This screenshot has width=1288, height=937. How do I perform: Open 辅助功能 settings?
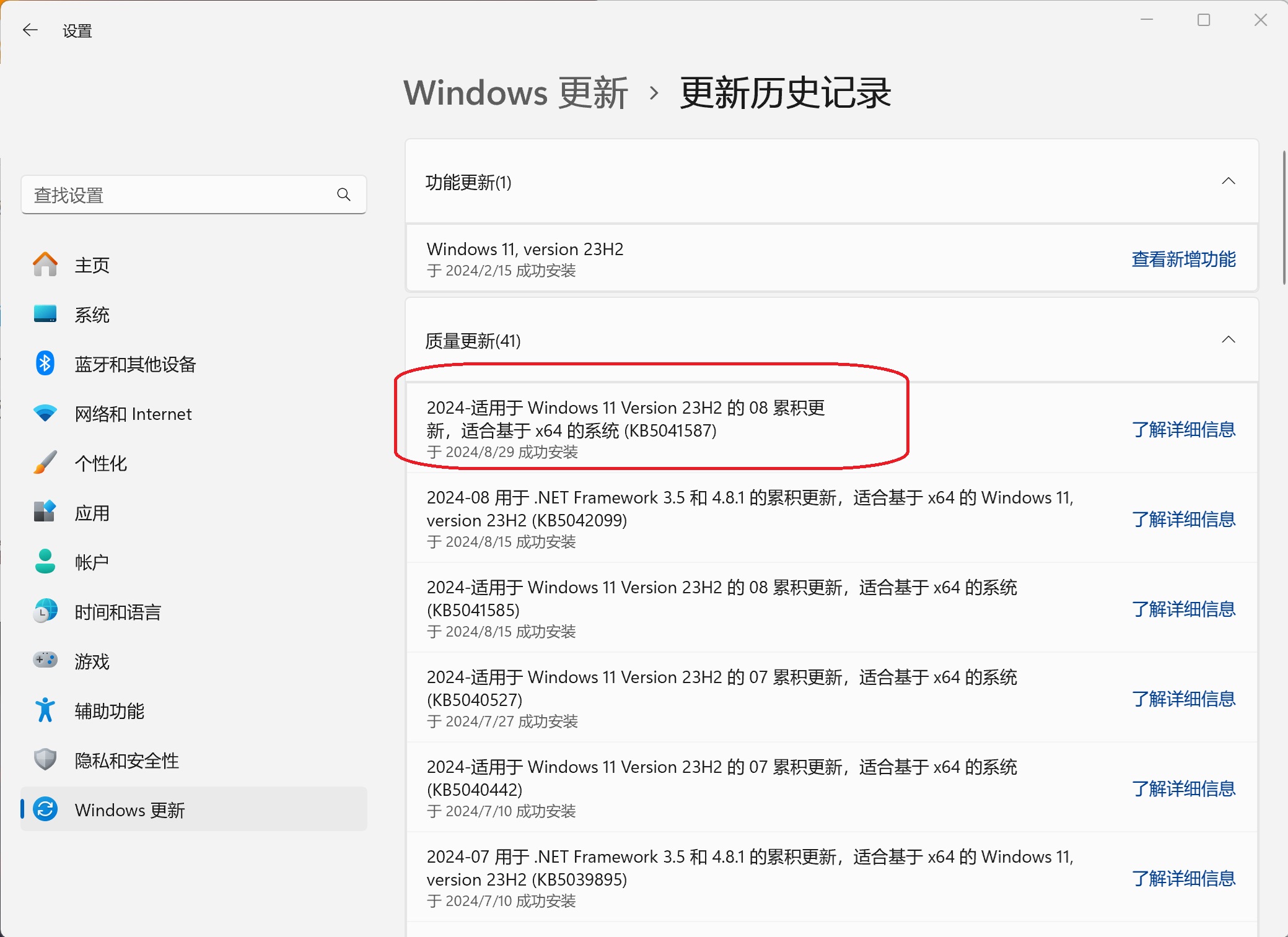(x=194, y=710)
